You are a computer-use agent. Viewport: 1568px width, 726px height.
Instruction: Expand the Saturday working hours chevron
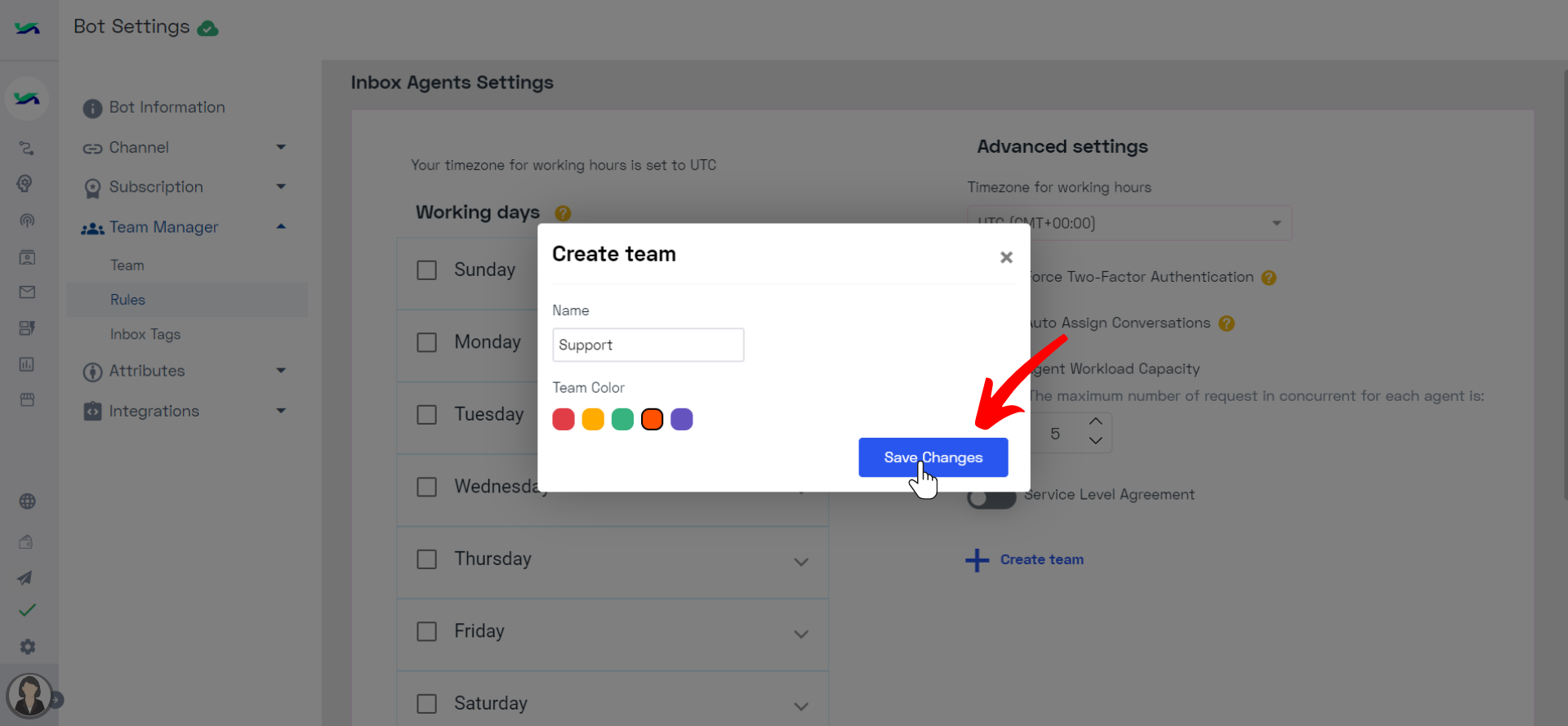[801, 706]
